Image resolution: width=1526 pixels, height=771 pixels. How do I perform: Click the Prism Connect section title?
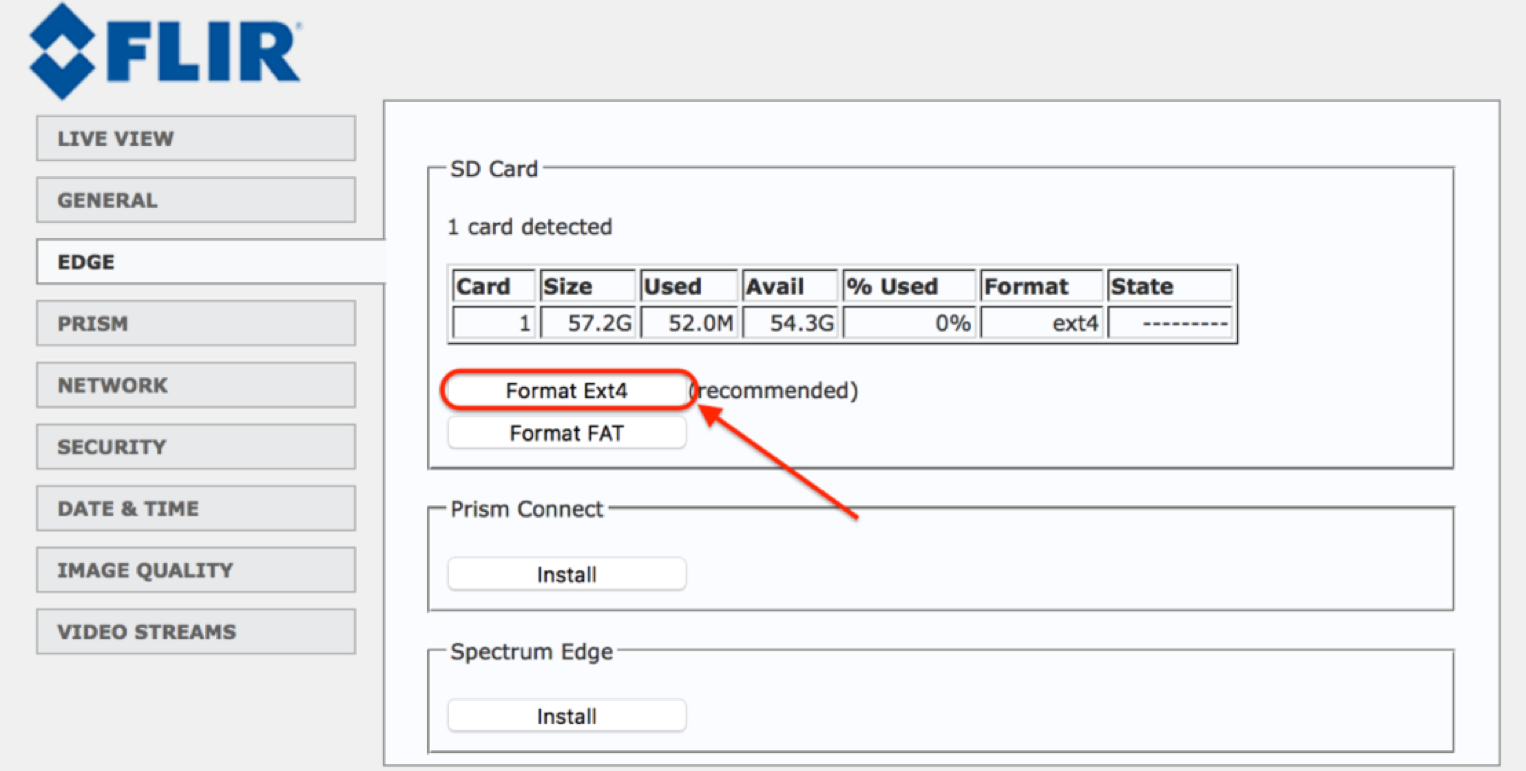click(x=527, y=510)
